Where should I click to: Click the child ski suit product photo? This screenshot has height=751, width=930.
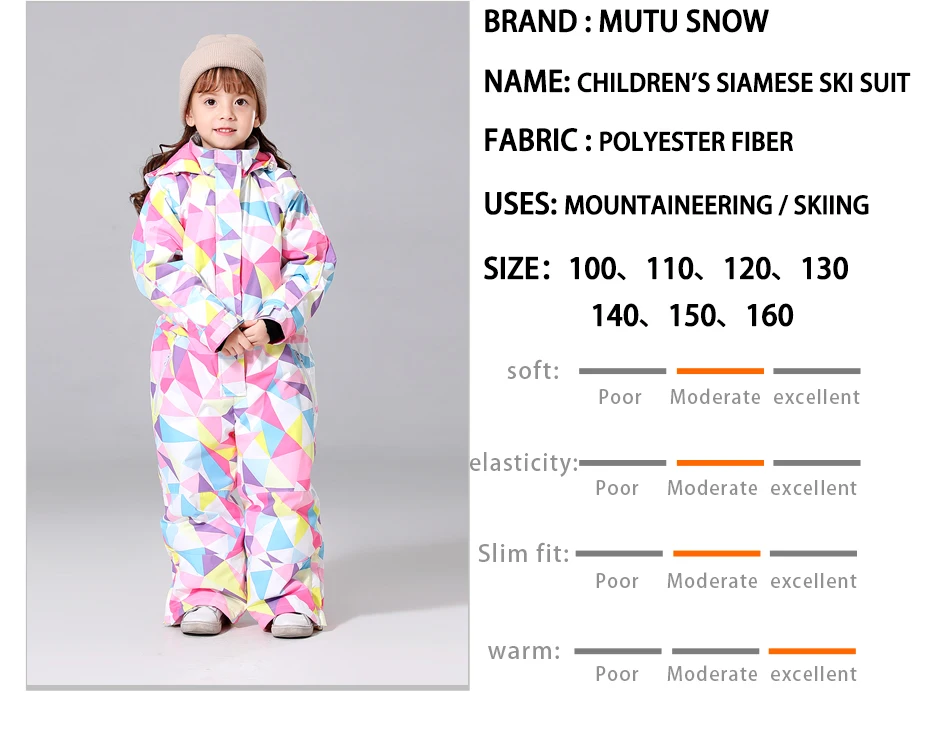(x=247, y=345)
